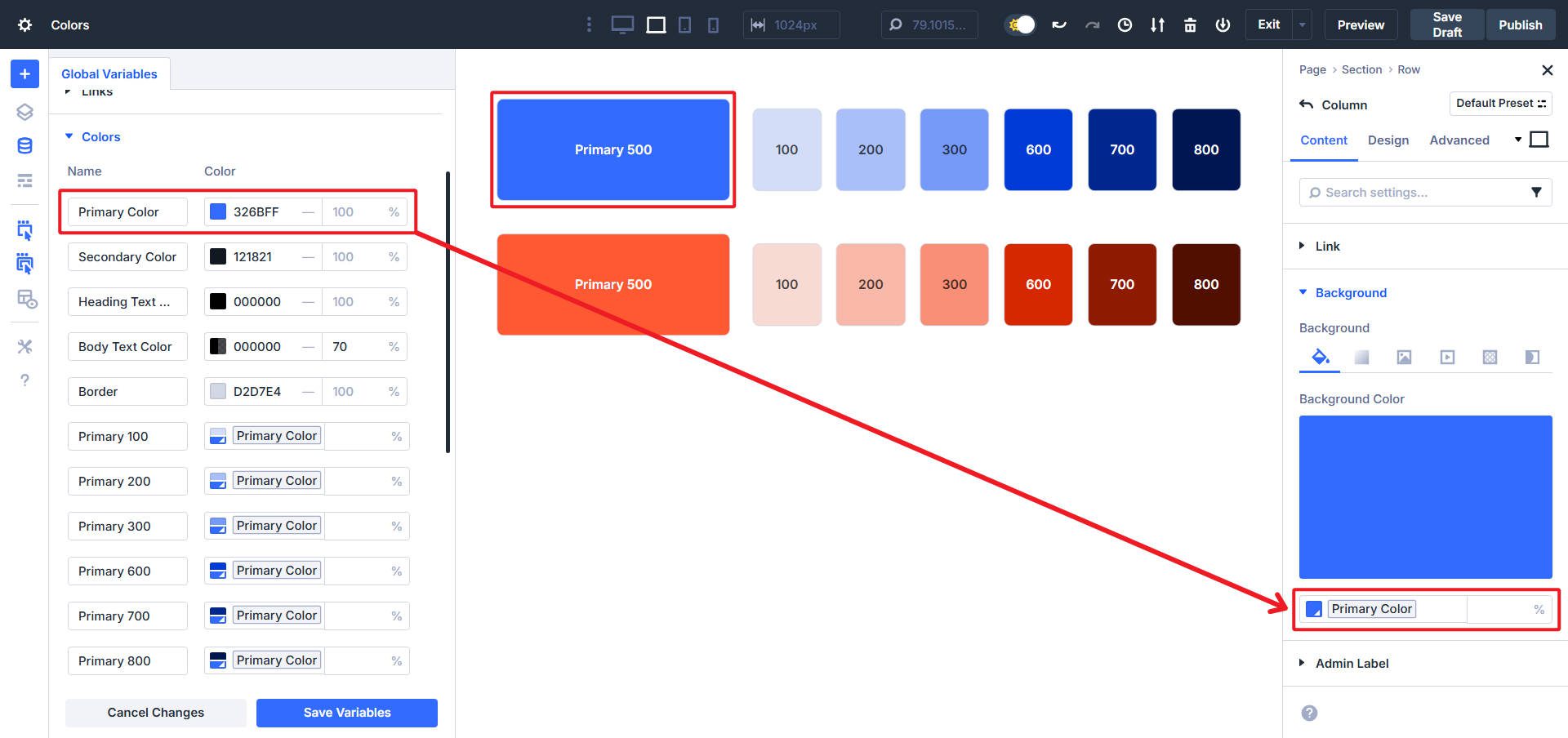The image size is (1568, 738).
Task: Switch to the Design tab
Action: click(x=1388, y=140)
